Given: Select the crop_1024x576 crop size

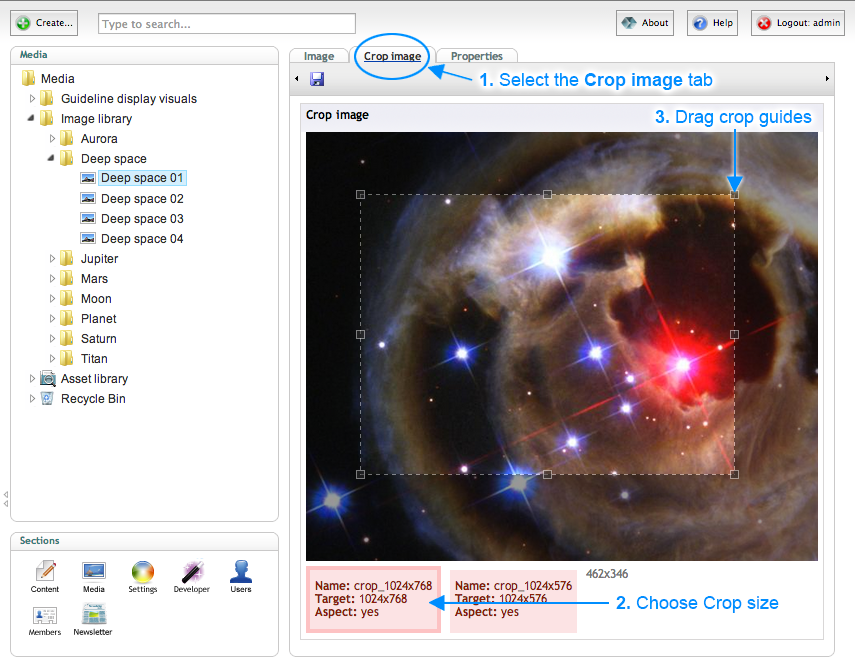Looking at the screenshot, I should (513, 599).
